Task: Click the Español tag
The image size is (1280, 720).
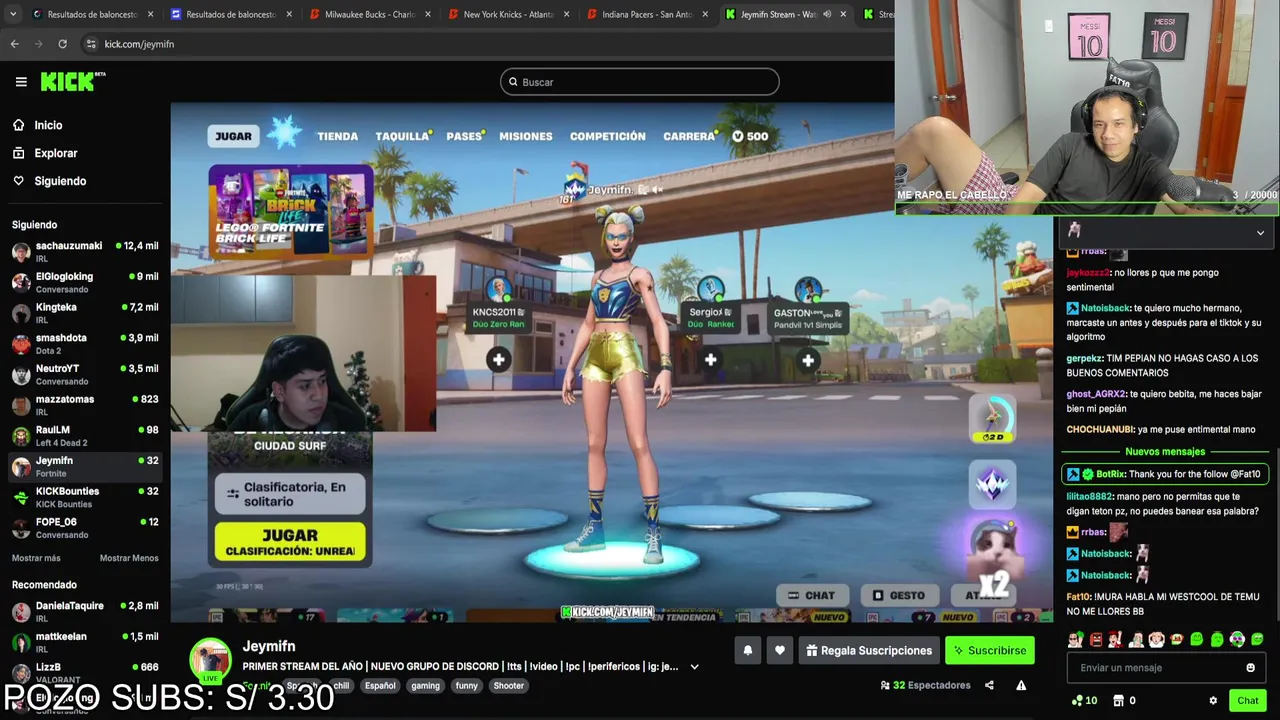Action: 380,686
